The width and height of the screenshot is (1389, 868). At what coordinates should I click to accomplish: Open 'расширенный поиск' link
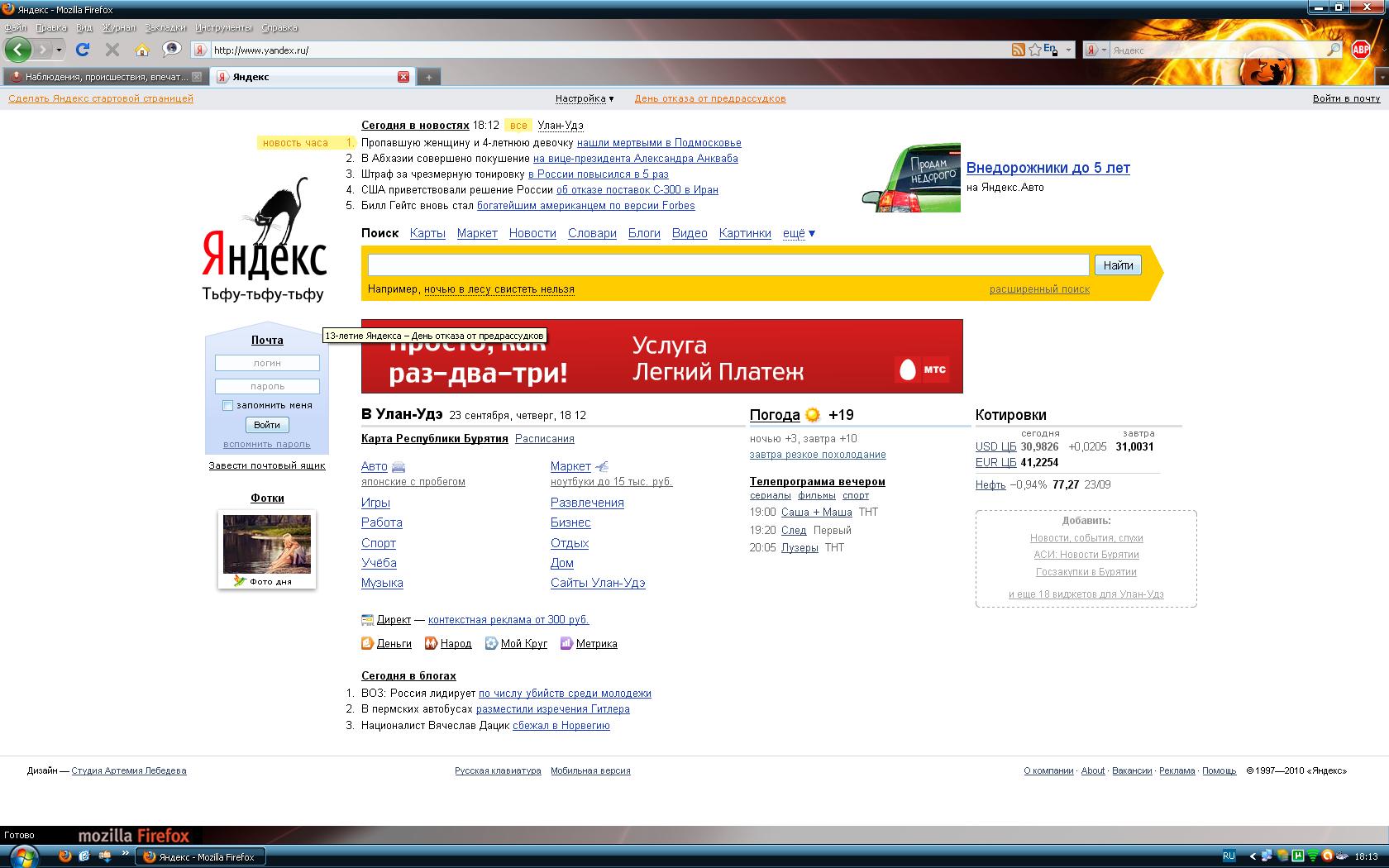[x=1039, y=289]
